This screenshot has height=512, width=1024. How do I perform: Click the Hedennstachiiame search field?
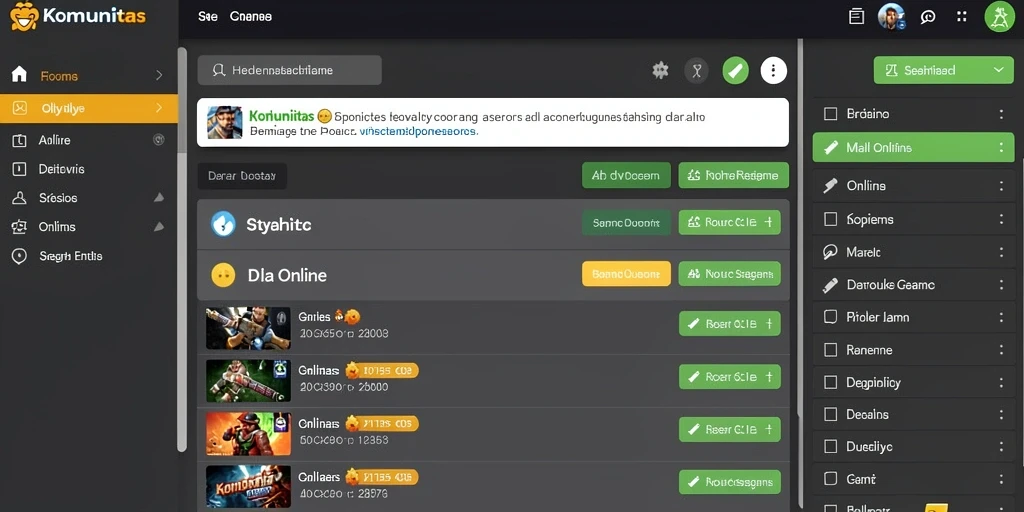click(289, 70)
